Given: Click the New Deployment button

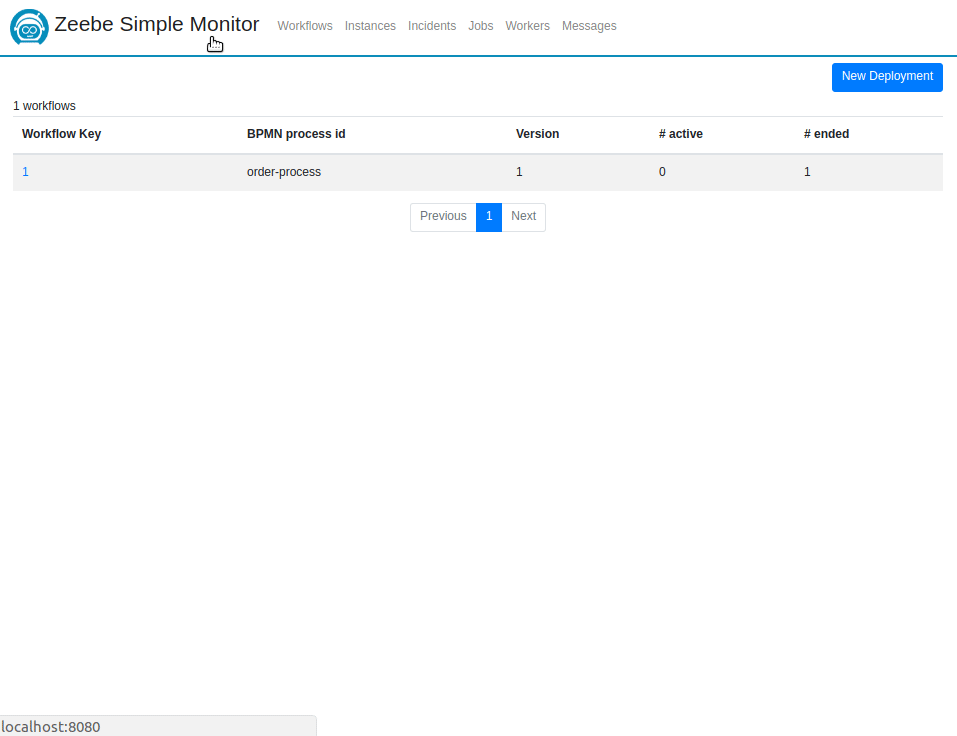Looking at the screenshot, I should click(x=887, y=77).
